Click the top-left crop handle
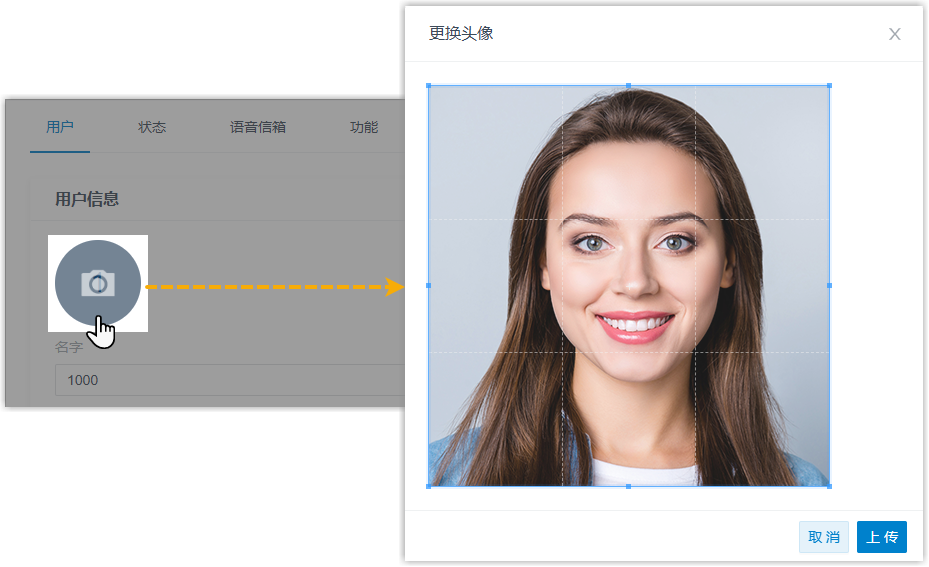 tap(429, 86)
